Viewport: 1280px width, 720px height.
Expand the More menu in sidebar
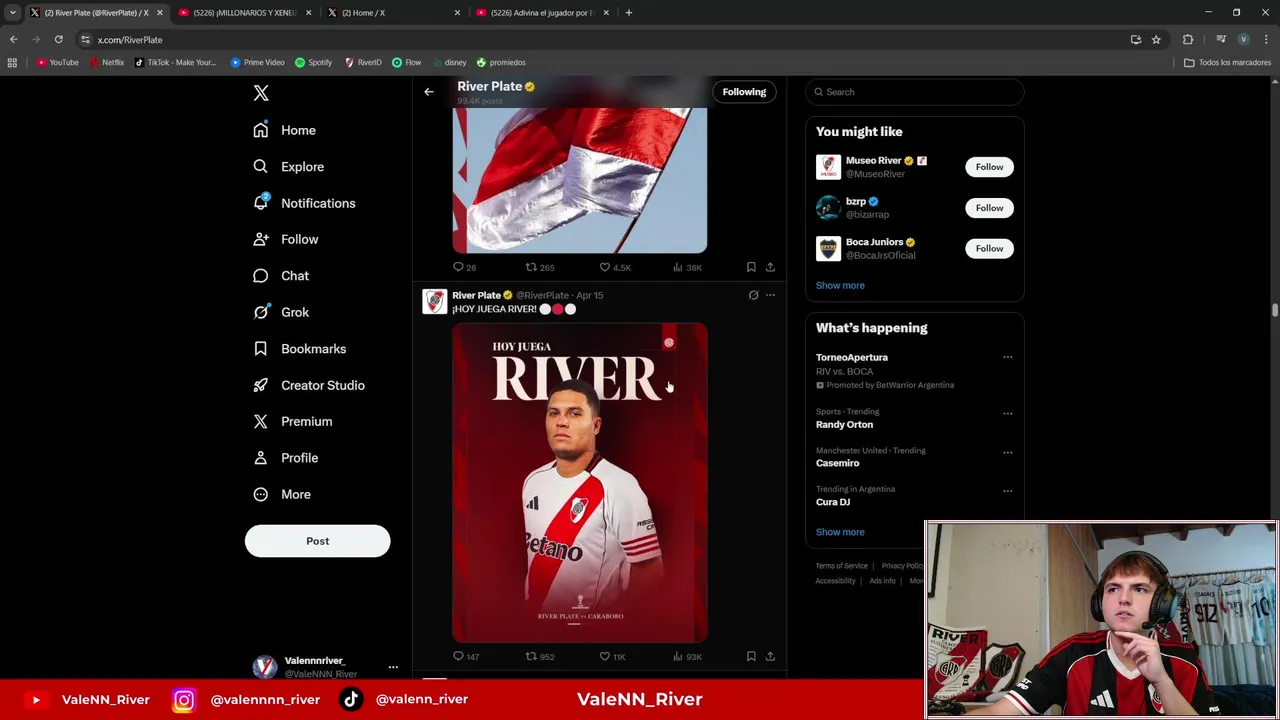point(282,494)
